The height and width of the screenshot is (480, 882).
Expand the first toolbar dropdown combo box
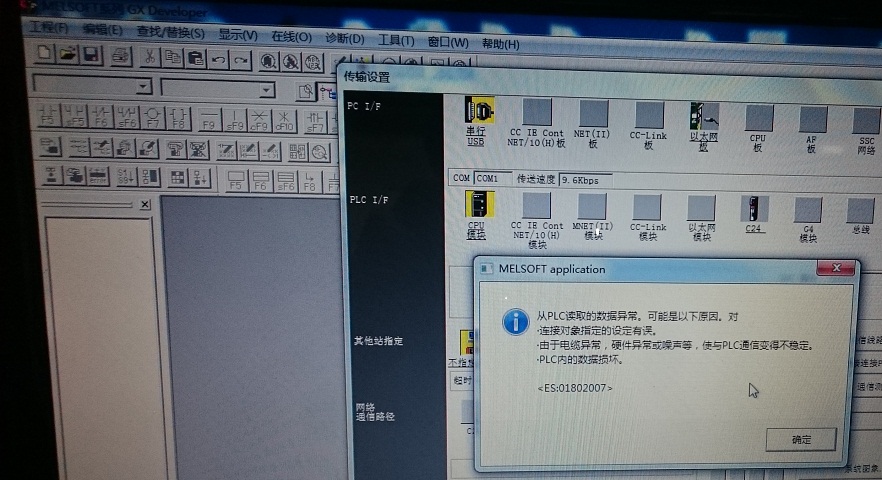[143, 87]
